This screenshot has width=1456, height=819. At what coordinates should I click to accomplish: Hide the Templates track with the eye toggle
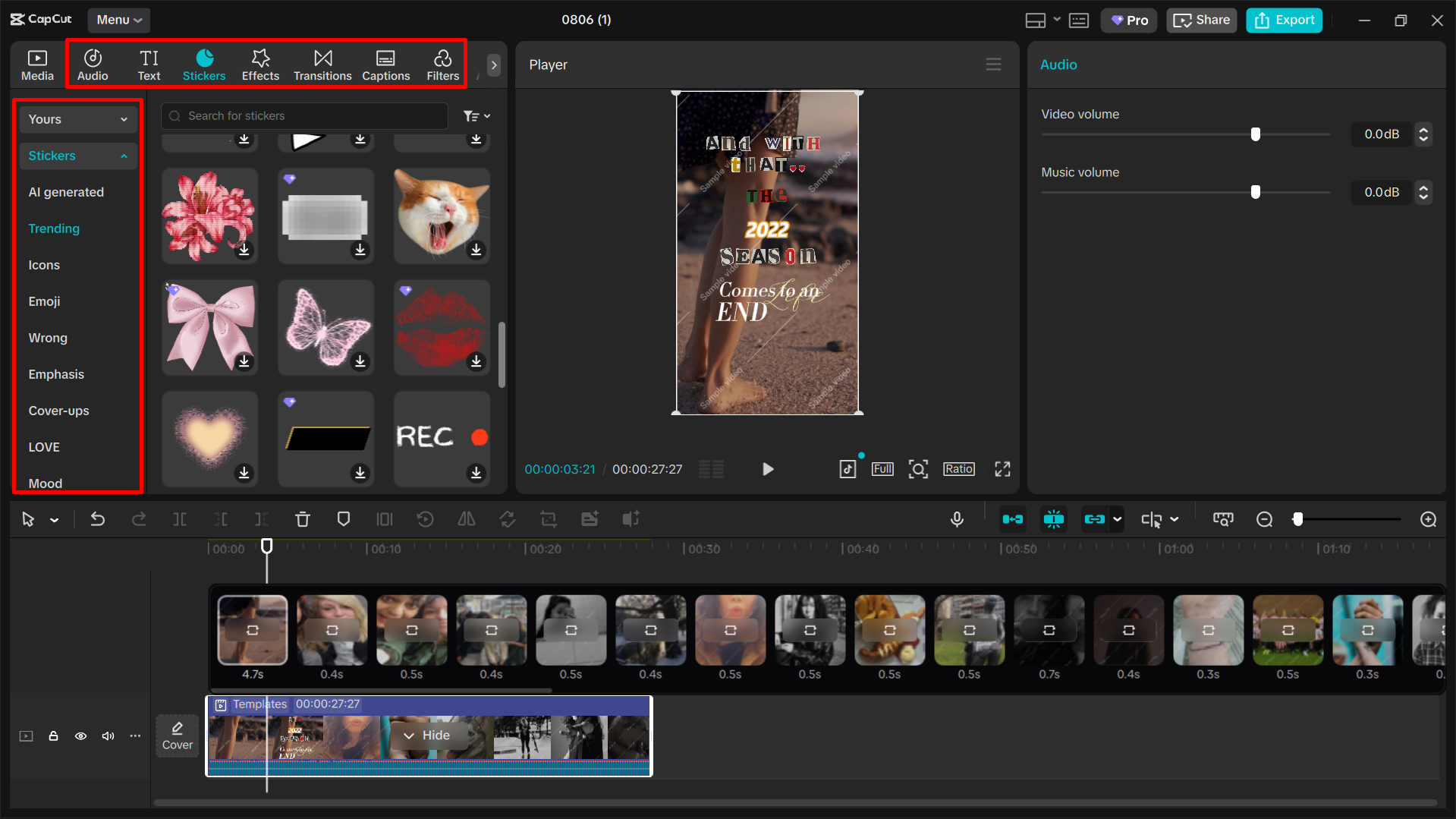point(80,736)
